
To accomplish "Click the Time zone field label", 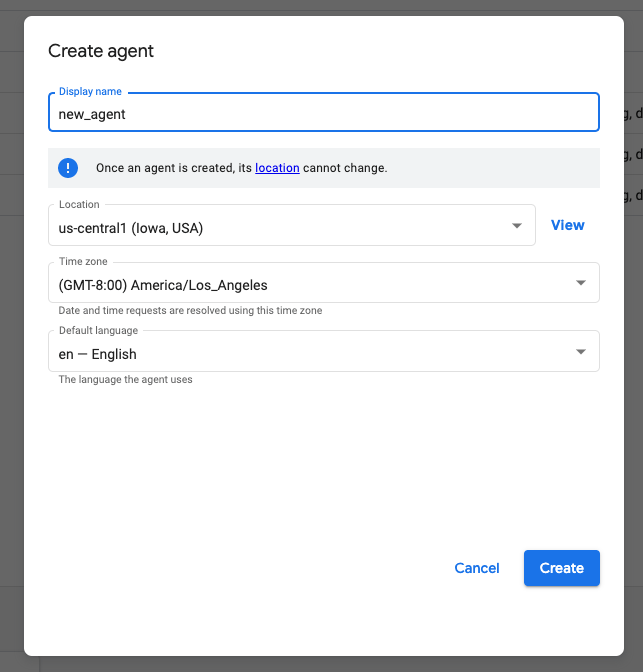I will coord(83,261).
